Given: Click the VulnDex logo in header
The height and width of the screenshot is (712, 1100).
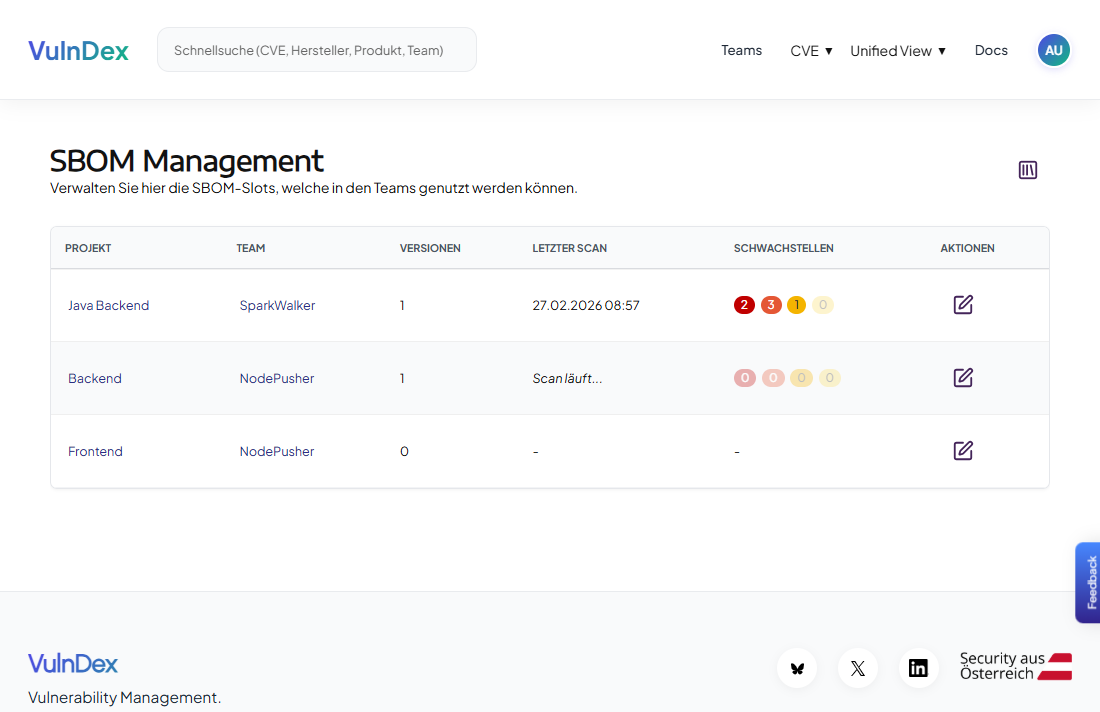Looking at the screenshot, I should pyautogui.click(x=78, y=50).
